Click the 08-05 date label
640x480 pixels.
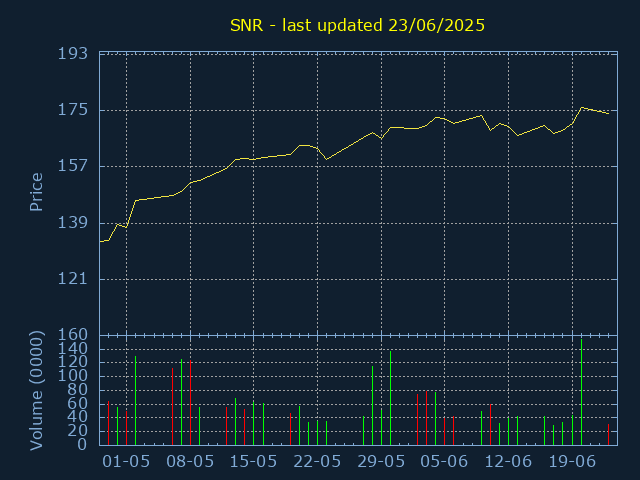190,462
